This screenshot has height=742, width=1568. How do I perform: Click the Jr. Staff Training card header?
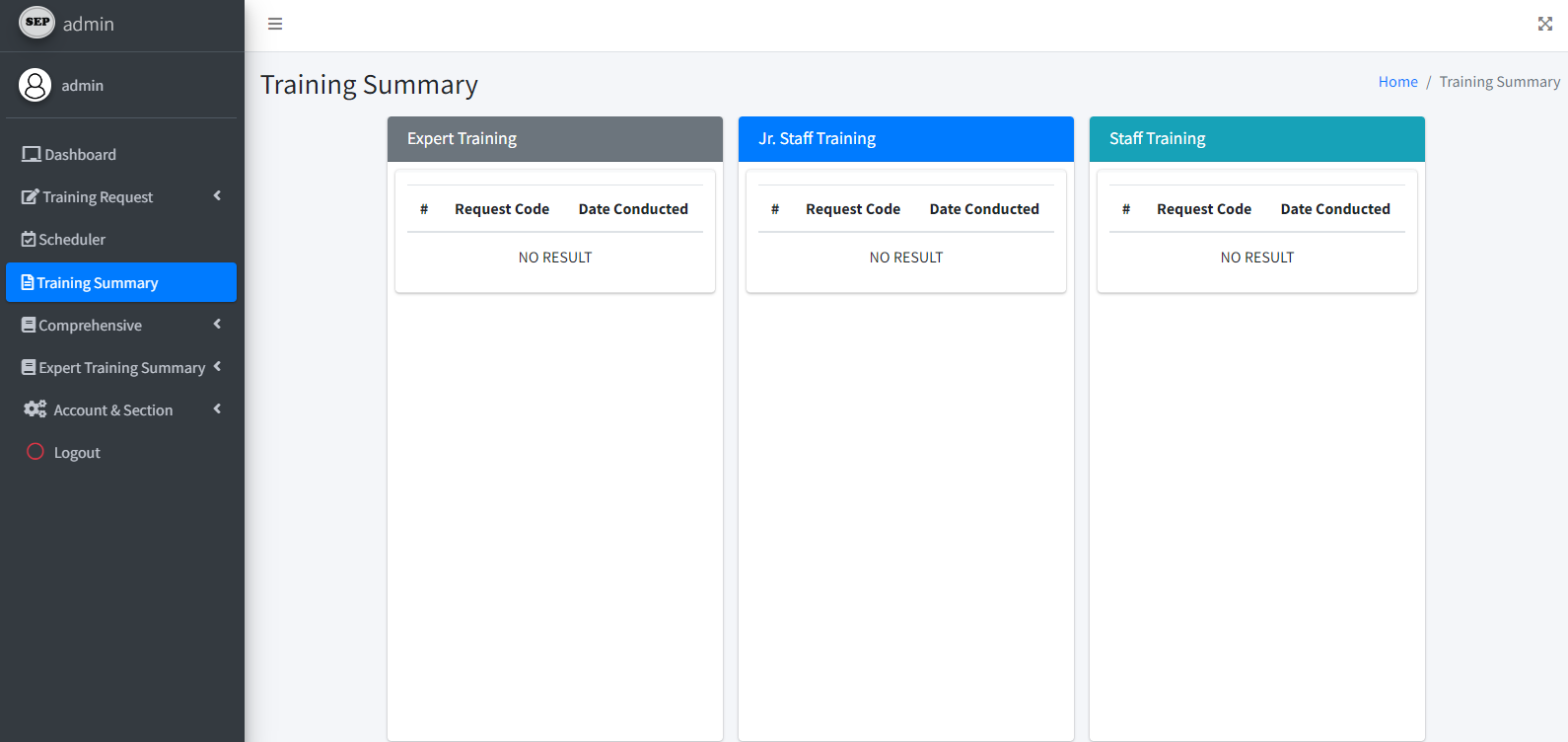coord(905,139)
